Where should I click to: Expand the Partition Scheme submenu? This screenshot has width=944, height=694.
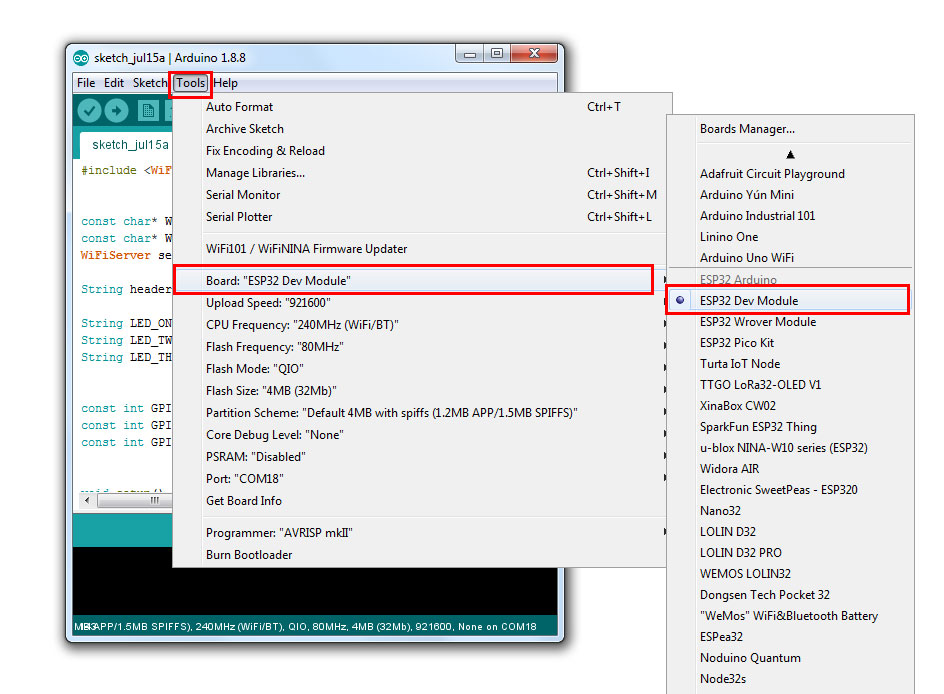420,413
